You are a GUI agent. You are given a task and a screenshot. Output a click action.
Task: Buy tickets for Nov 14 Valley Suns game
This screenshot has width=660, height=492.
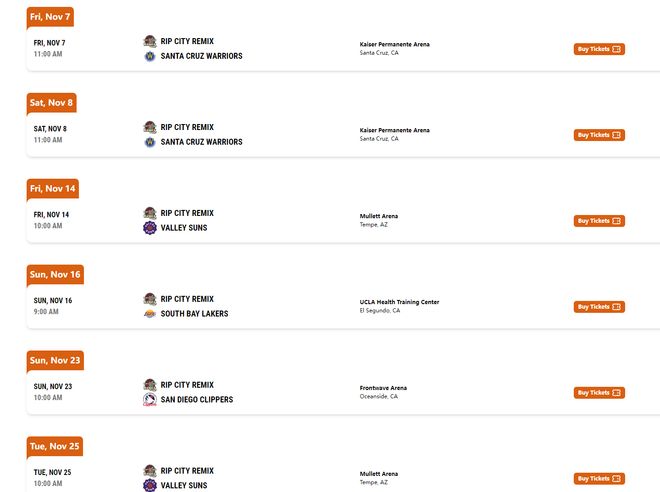click(599, 221)
